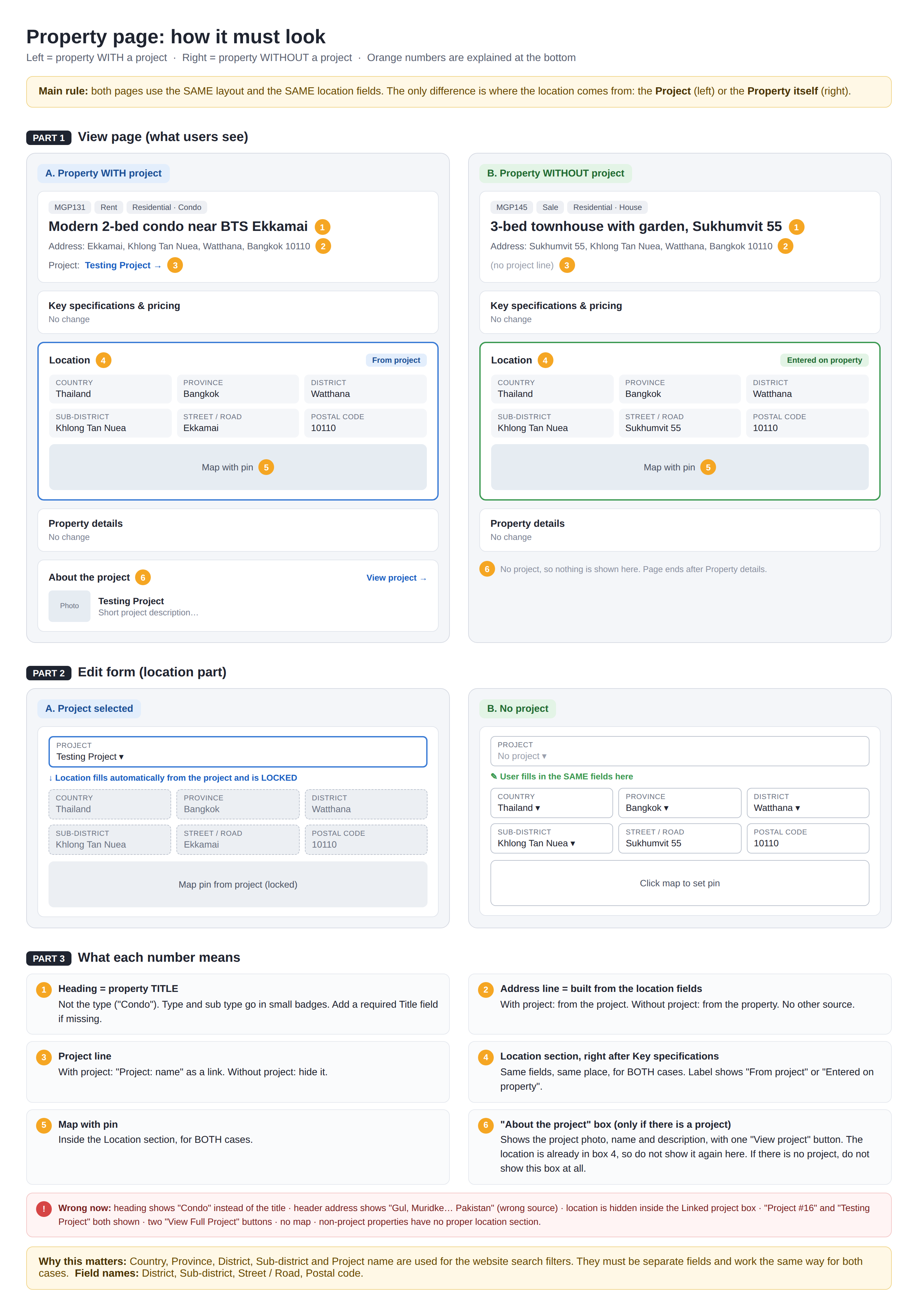This screenshot has height=1316, width=918.
Task: Click the MGP145 badge
Action: click(x=512, y=208)
